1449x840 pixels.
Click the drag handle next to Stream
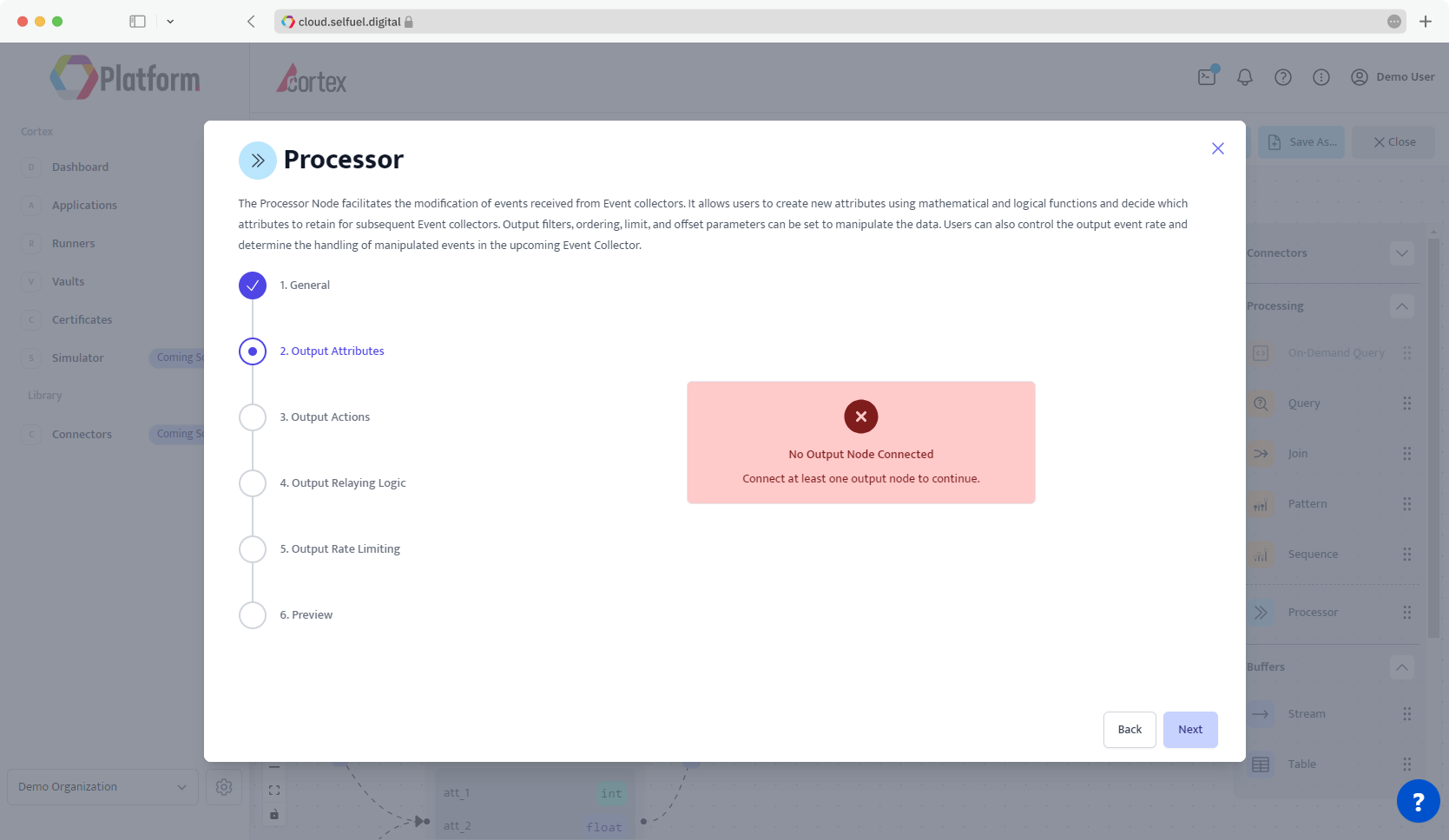(x=1407, y=714)
